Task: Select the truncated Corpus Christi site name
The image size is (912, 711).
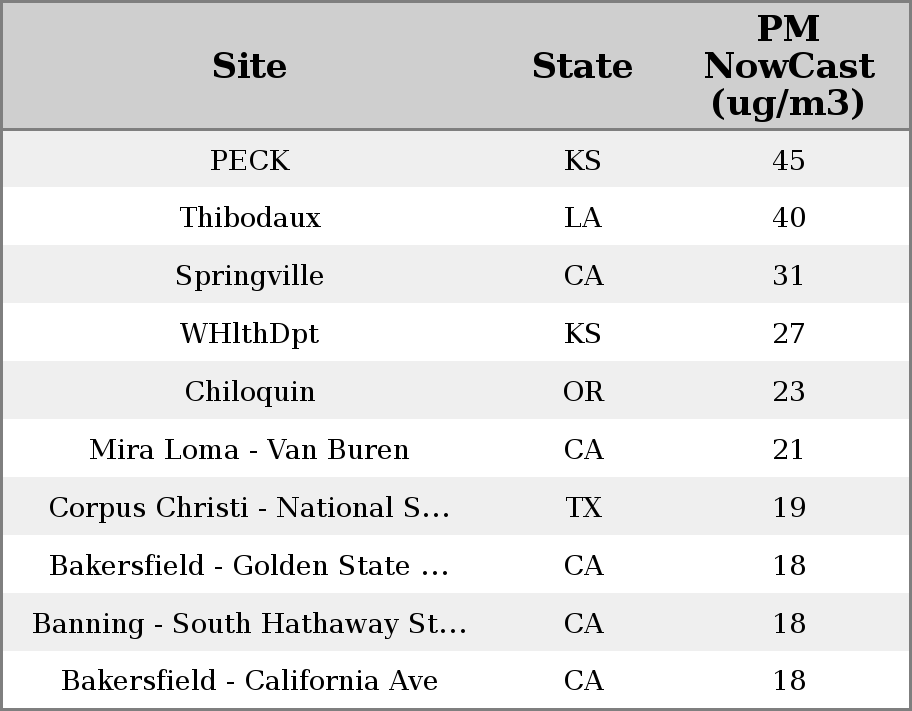Action: (250, 508)
